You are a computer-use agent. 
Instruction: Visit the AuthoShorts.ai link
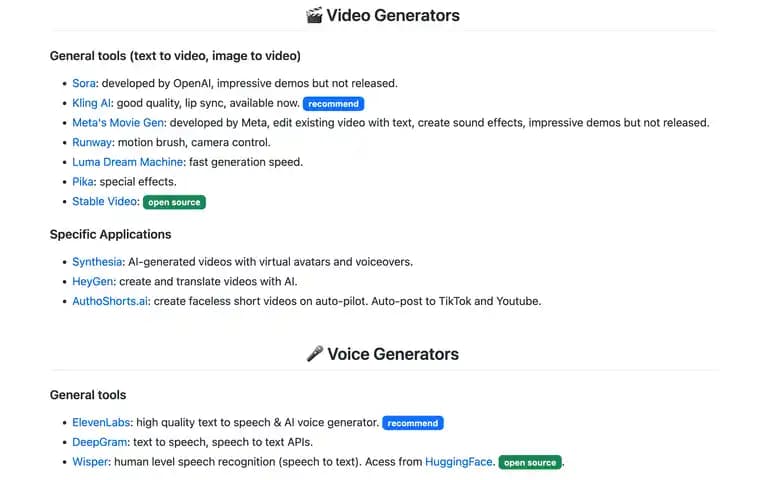110,301
